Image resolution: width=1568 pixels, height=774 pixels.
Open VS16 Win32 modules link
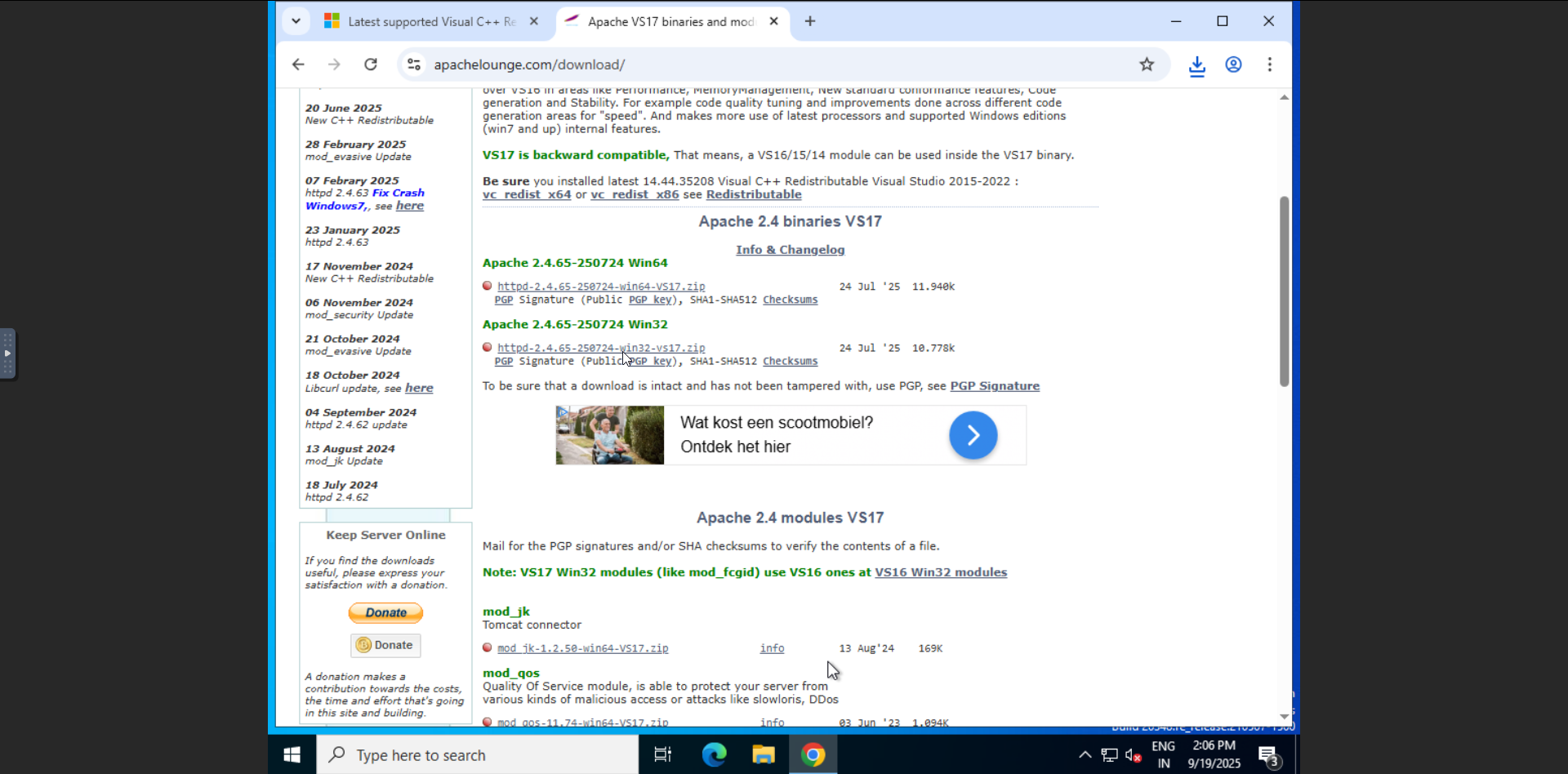(x=941, y=572)
